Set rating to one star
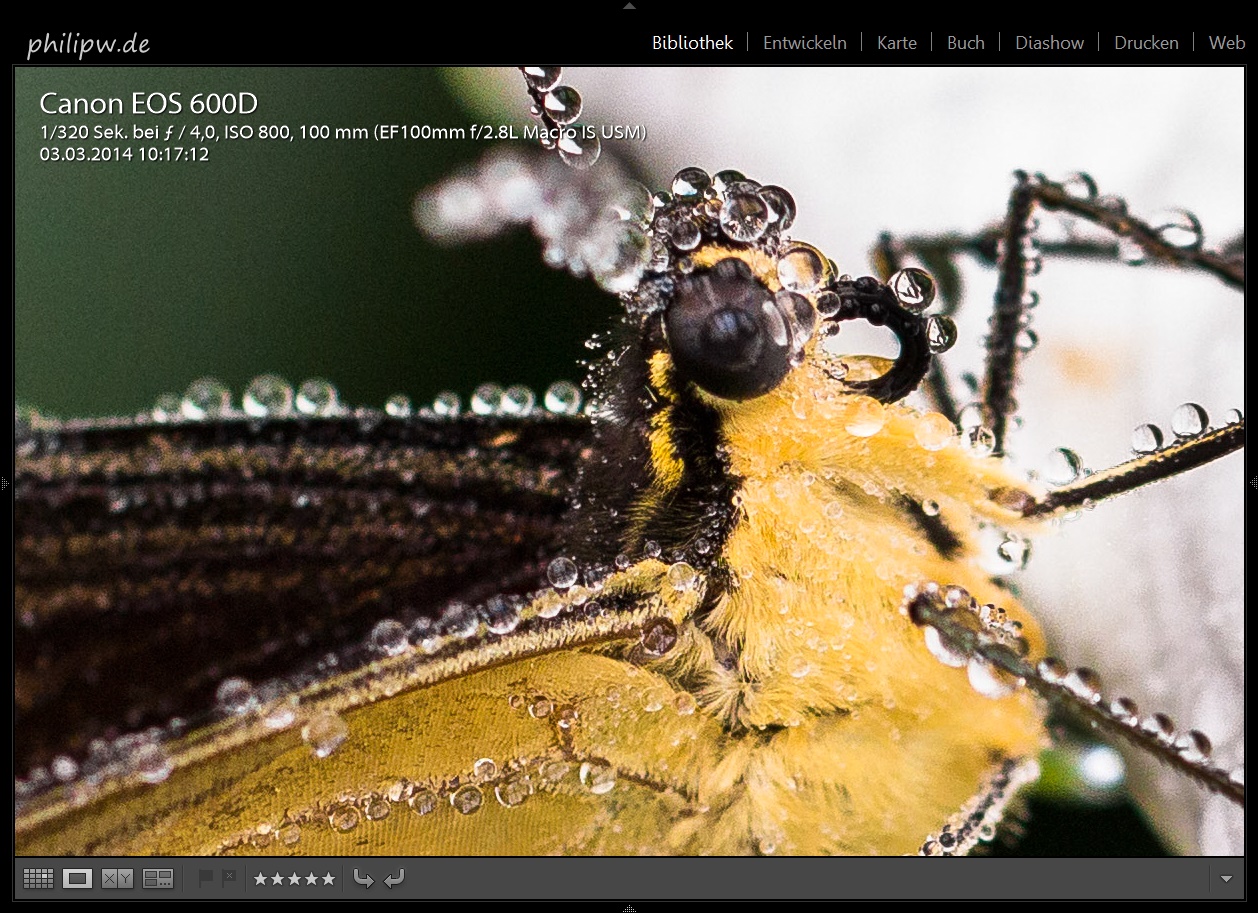 click(x=261, y=879)
